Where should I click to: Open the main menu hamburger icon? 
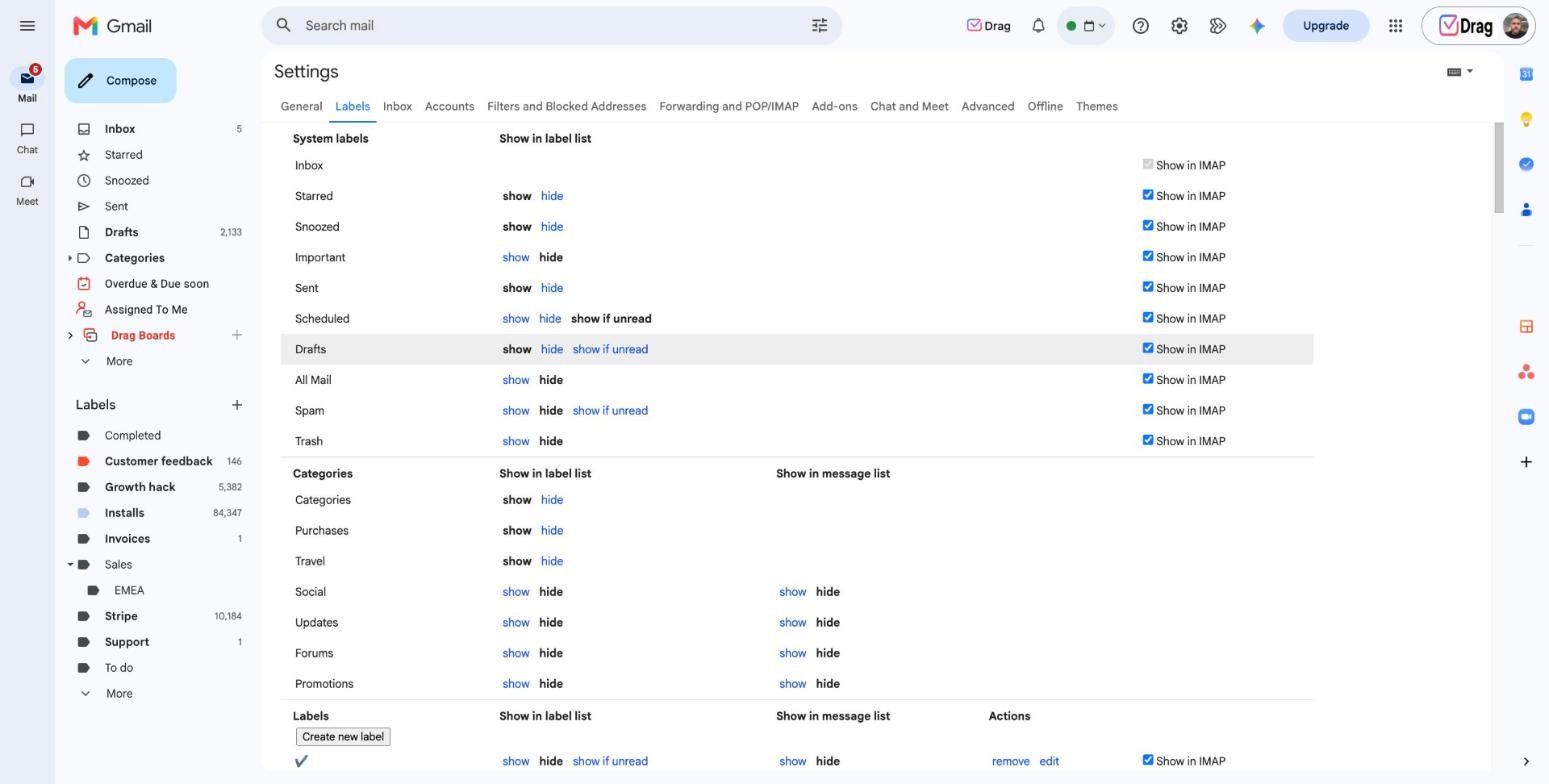27,26
